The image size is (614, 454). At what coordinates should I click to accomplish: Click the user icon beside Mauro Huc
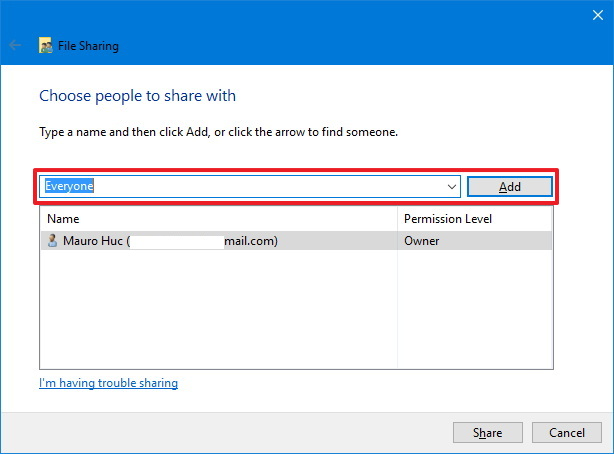tap(52, 241)
